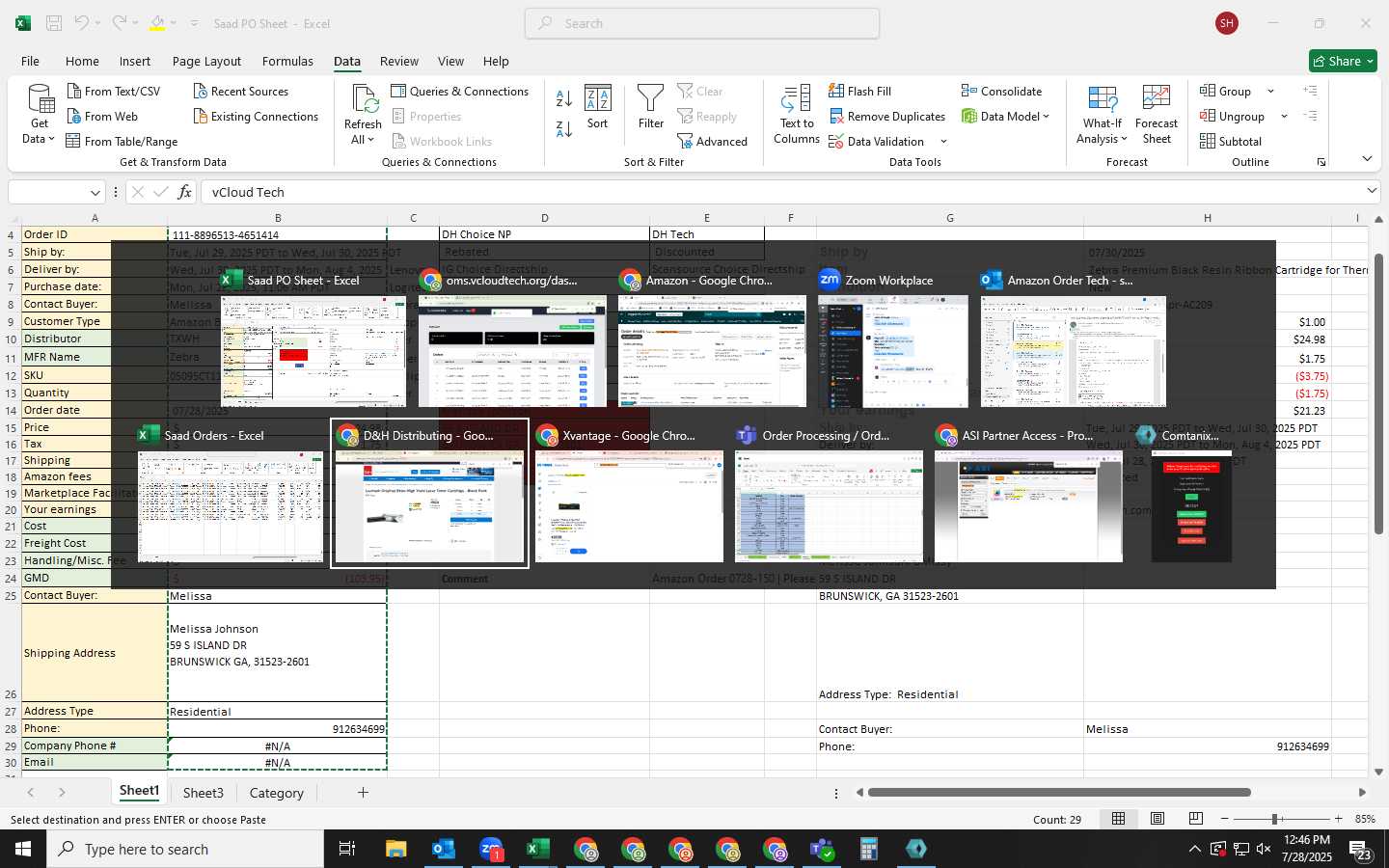Click the Insert Function fx icon
Viewport: 1389px width, 868px height.
pos(185,192)
